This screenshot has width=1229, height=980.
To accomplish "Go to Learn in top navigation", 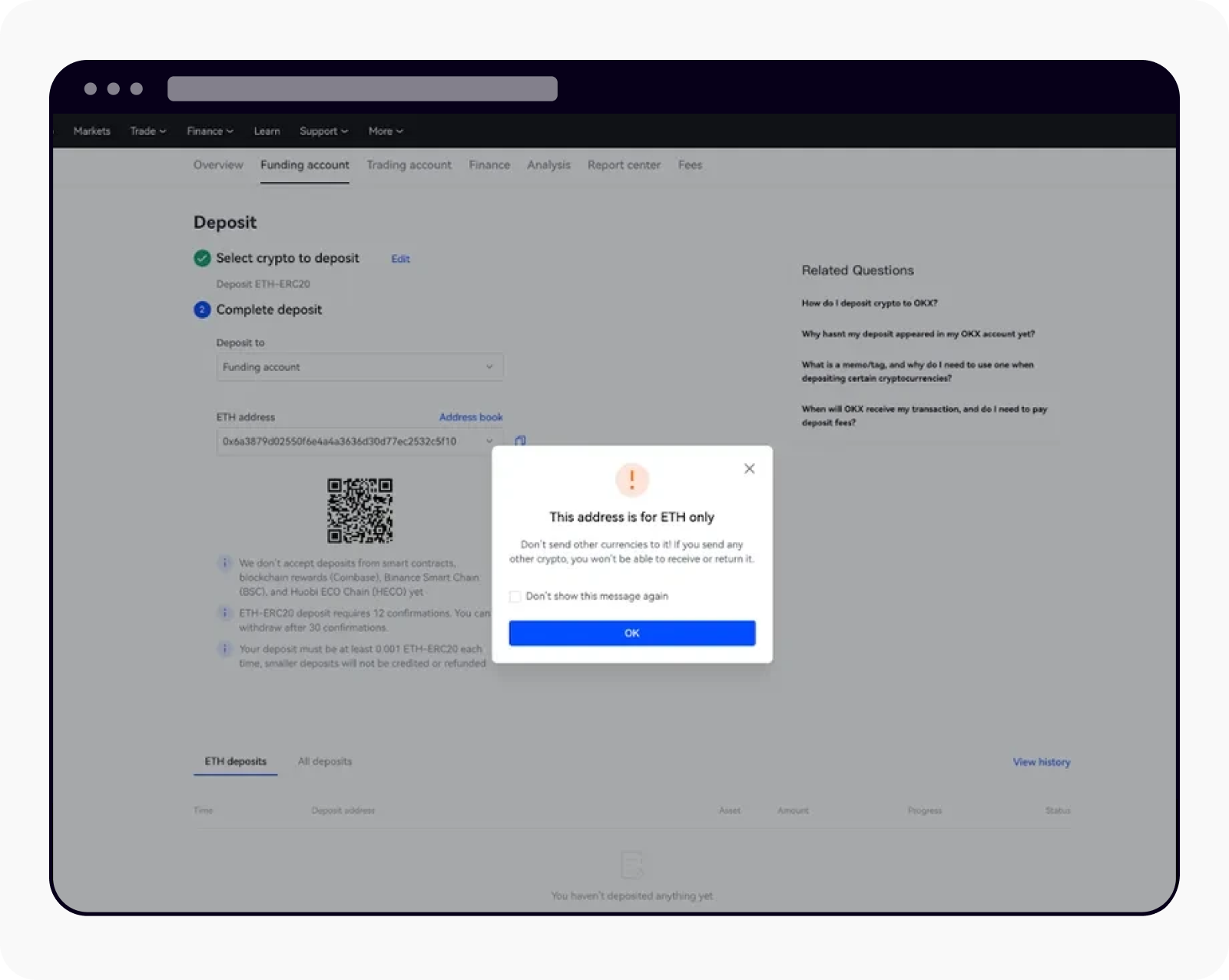I will point(267,131).
